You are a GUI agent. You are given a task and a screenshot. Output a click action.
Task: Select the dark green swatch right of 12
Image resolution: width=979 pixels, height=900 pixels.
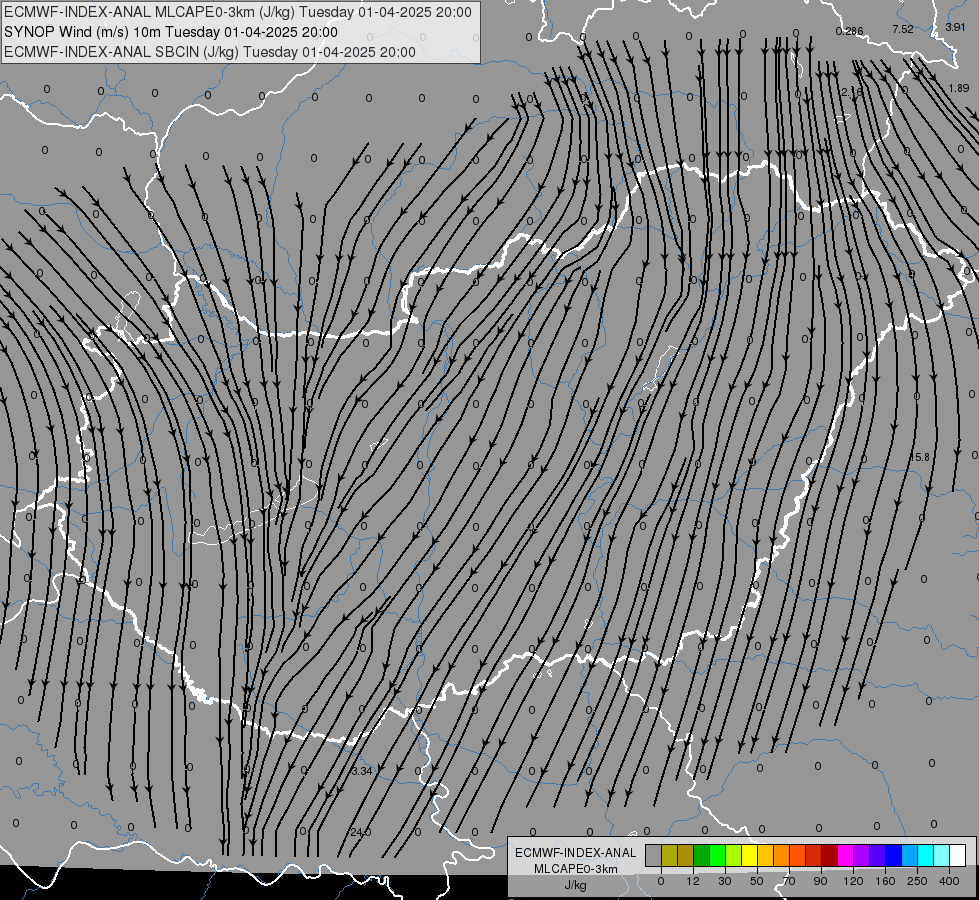701,856
